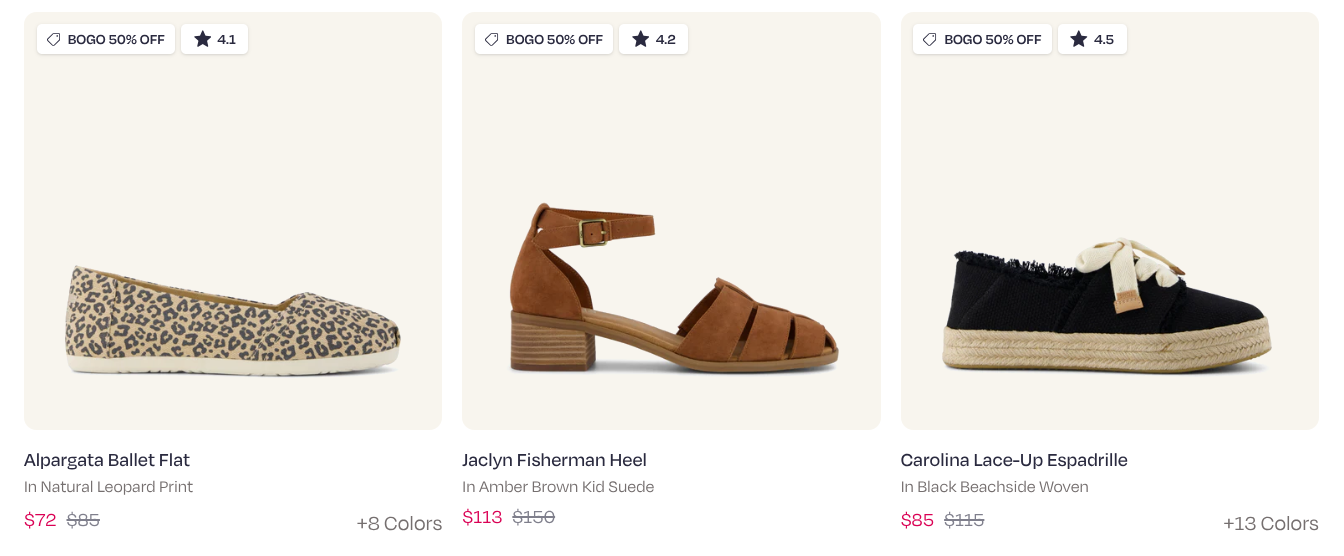Viewport: 1344px width, 556px height.
Task: Click BOGO 50% OFF badge on fisherman heel
Action: (544, 39)
